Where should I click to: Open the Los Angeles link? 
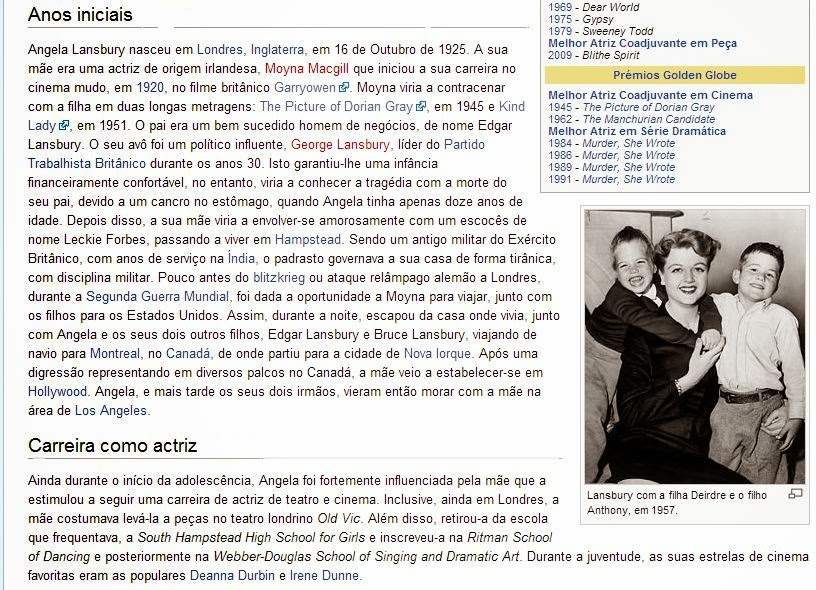pos(111,411)
